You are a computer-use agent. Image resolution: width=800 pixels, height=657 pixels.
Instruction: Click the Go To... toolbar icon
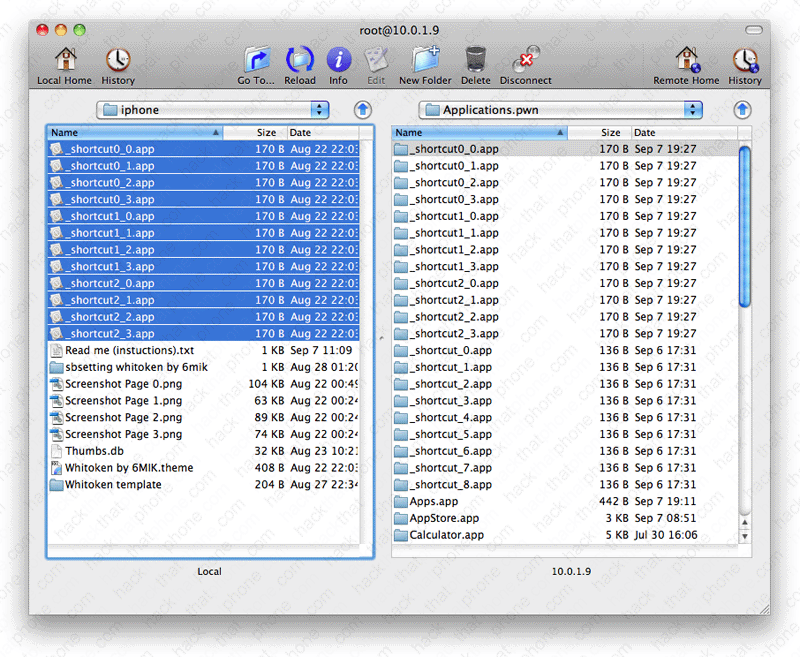(x=257, y=61)
